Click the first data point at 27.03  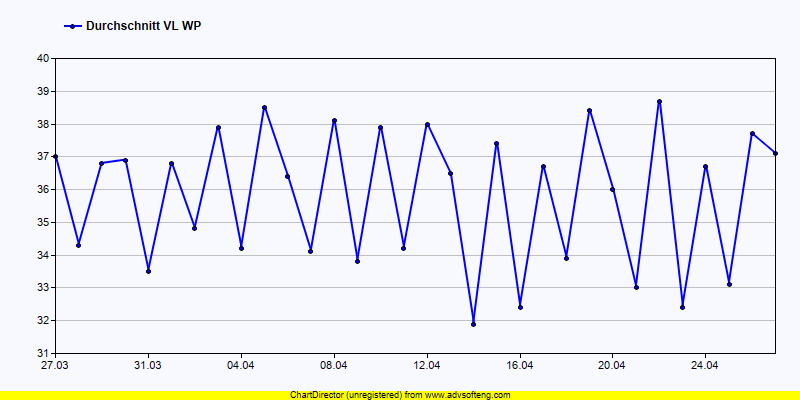coord(55,156)
